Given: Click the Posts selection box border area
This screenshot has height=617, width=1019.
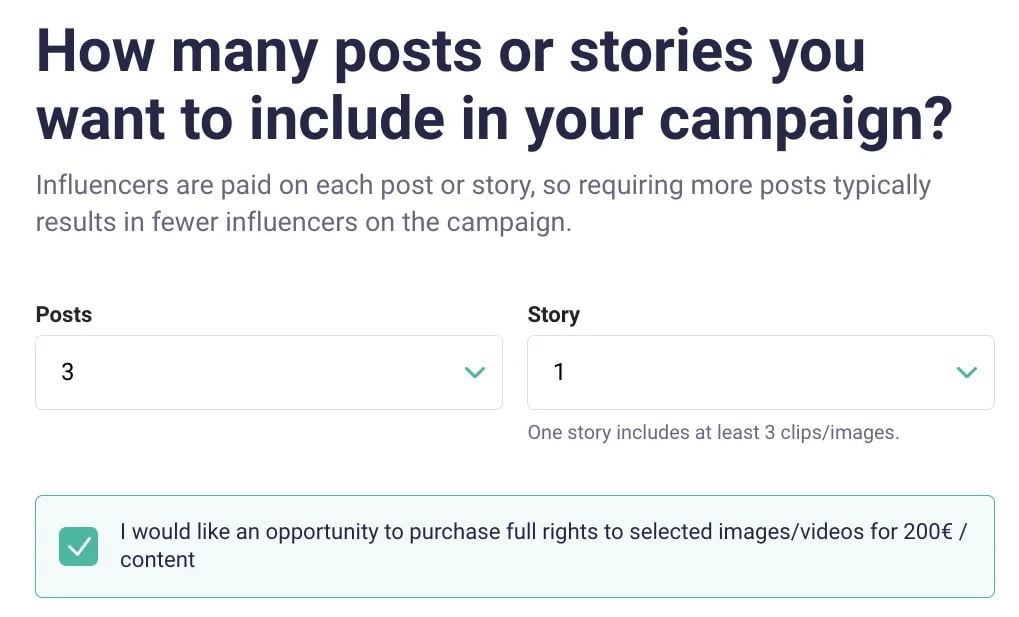Looking at the screenshot, I should (268, 403).
